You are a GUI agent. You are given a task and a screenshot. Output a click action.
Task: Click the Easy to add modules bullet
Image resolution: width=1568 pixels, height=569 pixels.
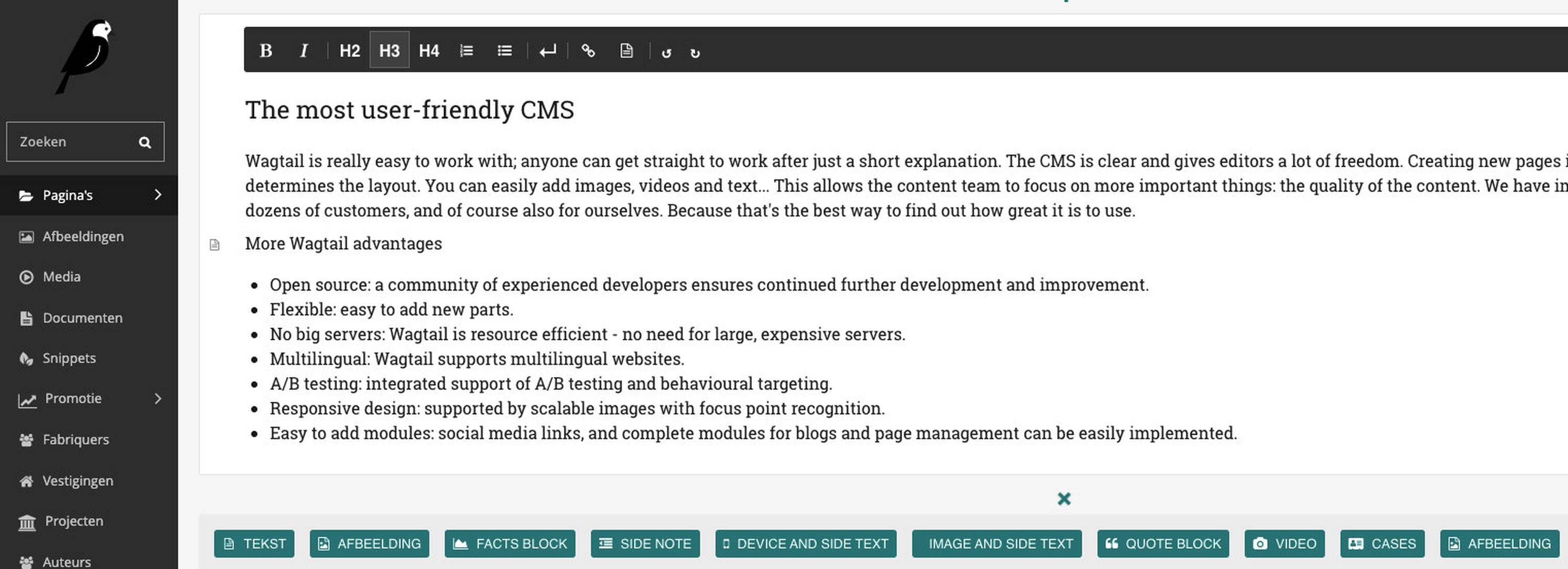(753, 433)
